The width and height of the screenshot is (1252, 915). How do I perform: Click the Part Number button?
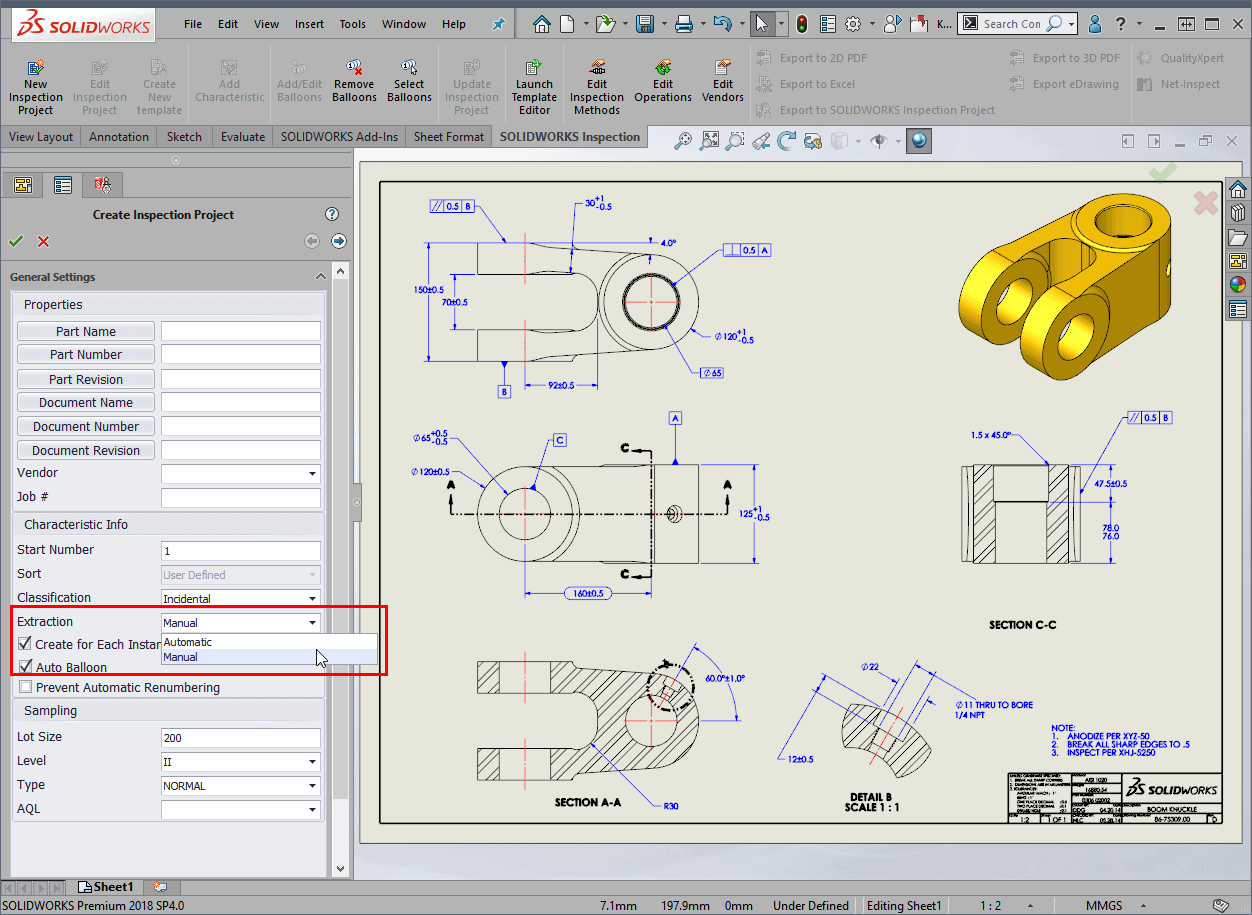(x=86, y=355)
